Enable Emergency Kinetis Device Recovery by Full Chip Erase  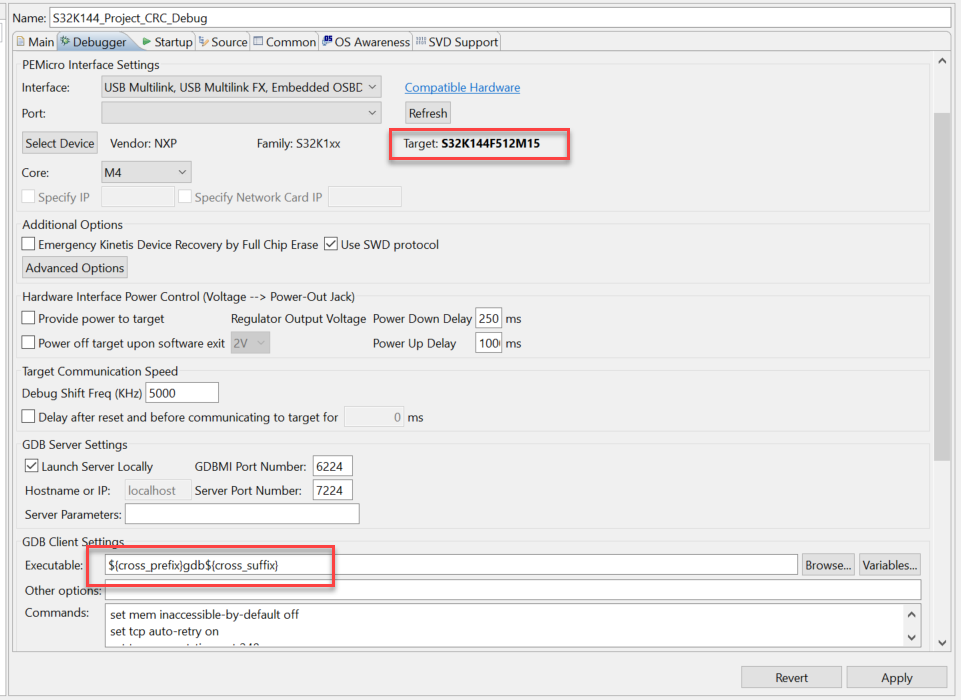click(x=28, y=244)
